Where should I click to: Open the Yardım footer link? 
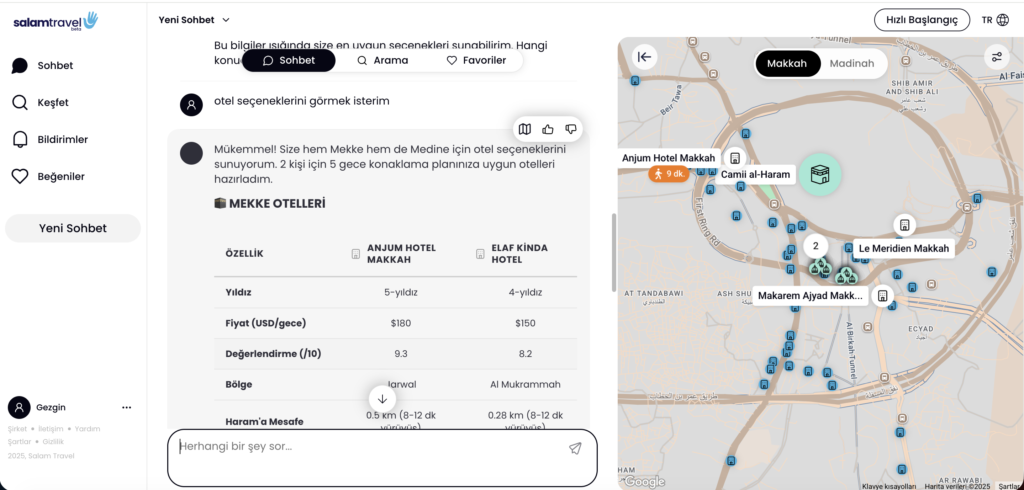click(88, 429)
